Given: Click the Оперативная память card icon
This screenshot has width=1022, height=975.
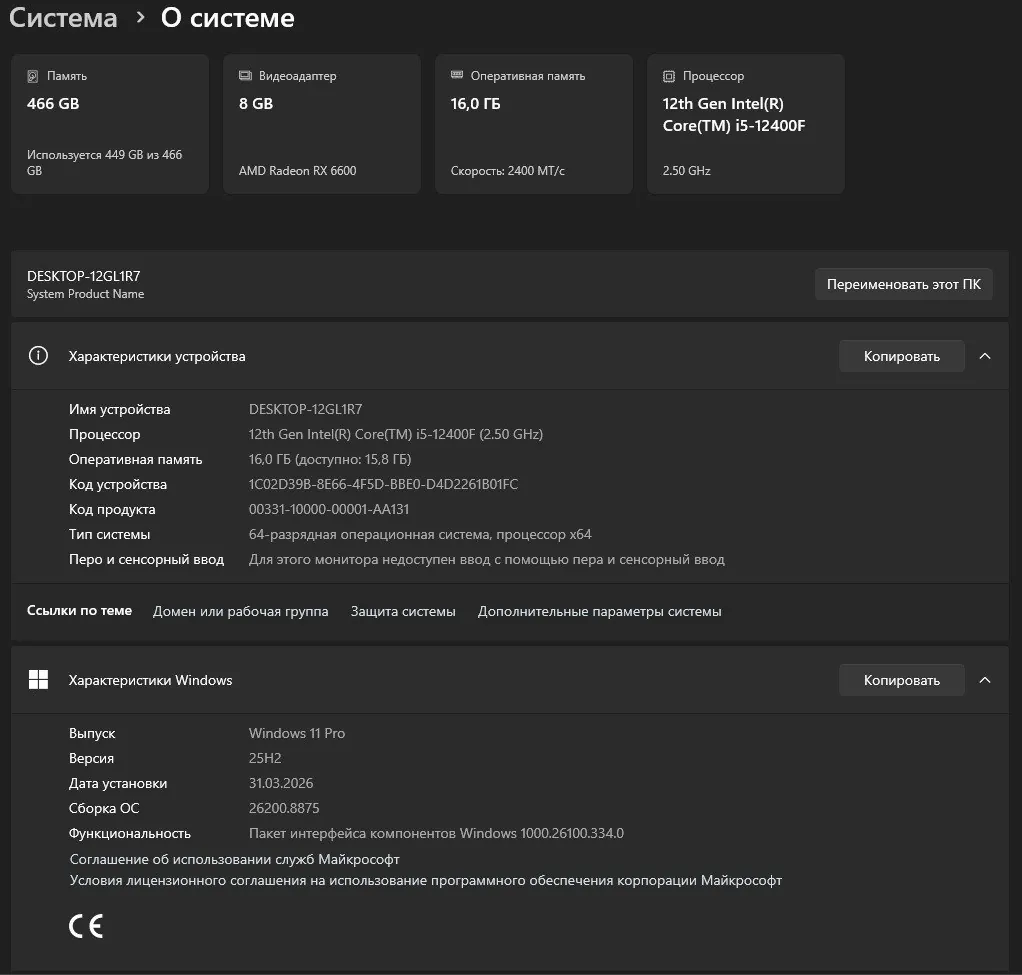Looking at the screenshot, I should (457, 75).
